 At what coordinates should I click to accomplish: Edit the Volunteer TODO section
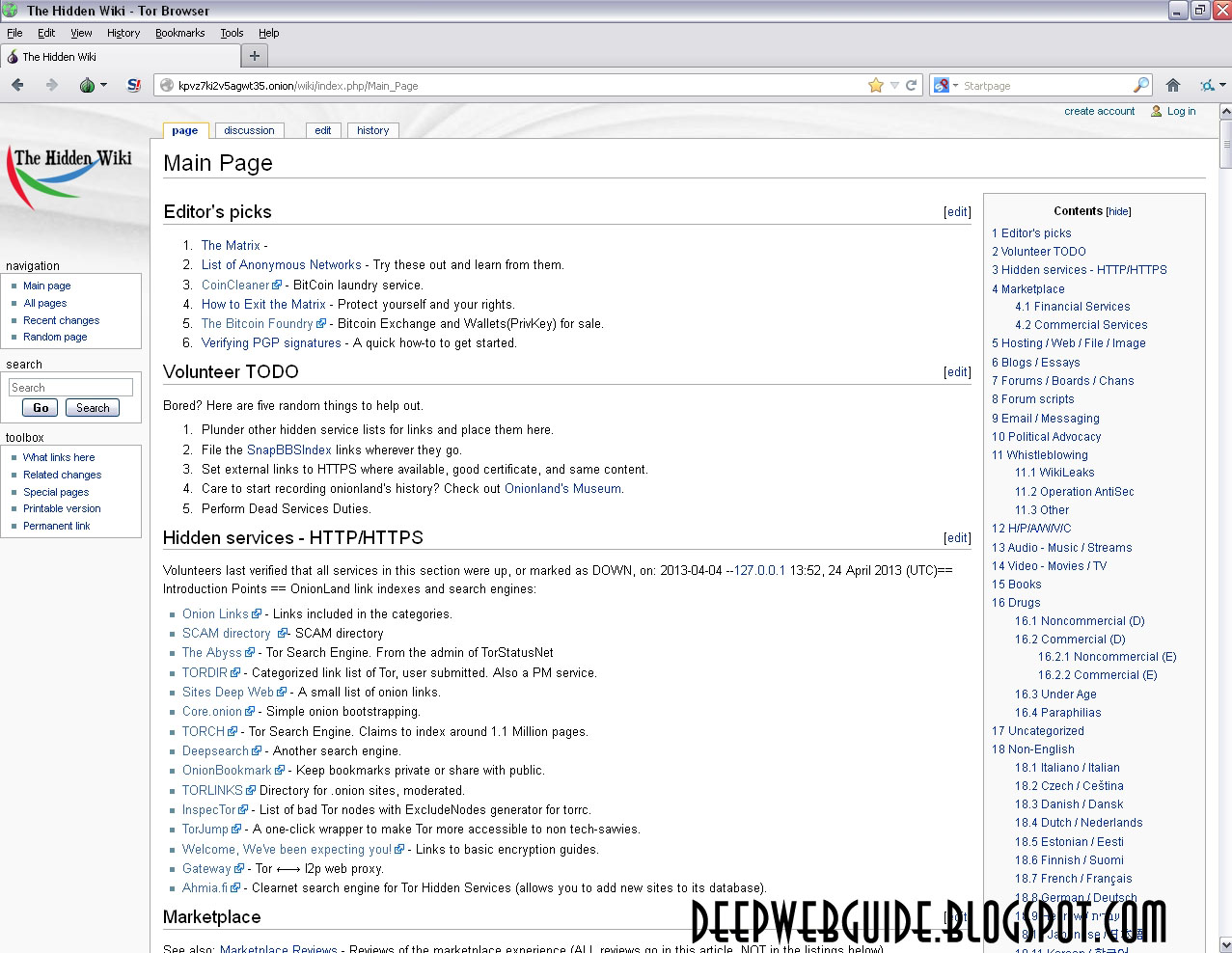[x=957, y=372]
